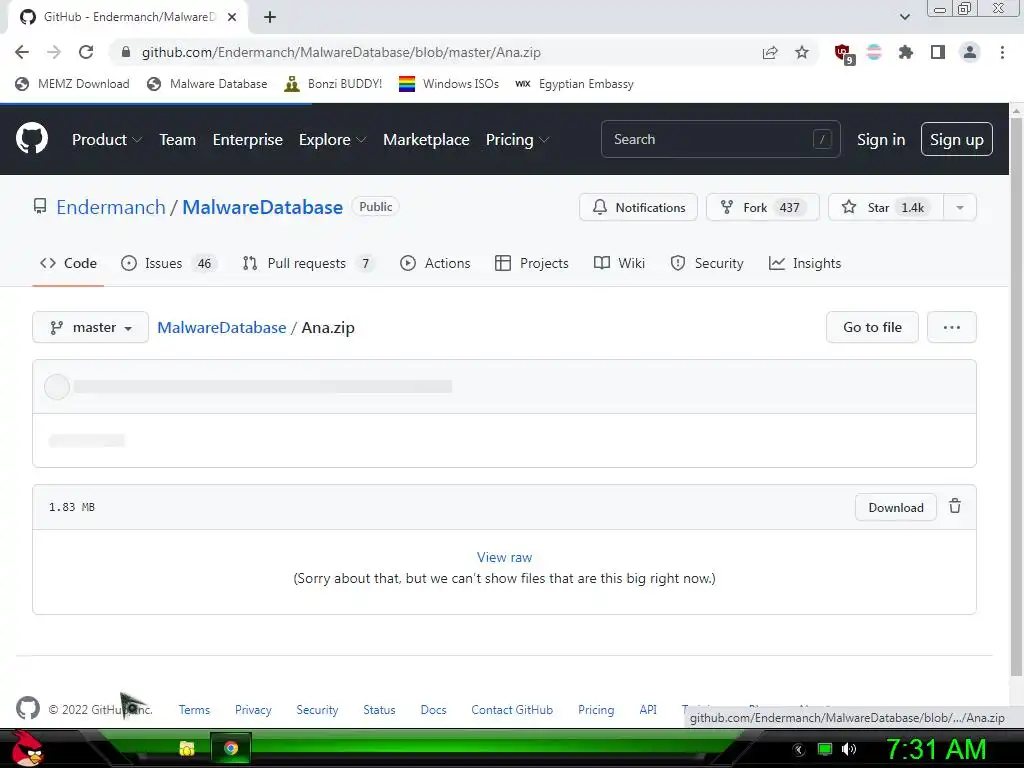Click the Sign in link

coord(880,139)
